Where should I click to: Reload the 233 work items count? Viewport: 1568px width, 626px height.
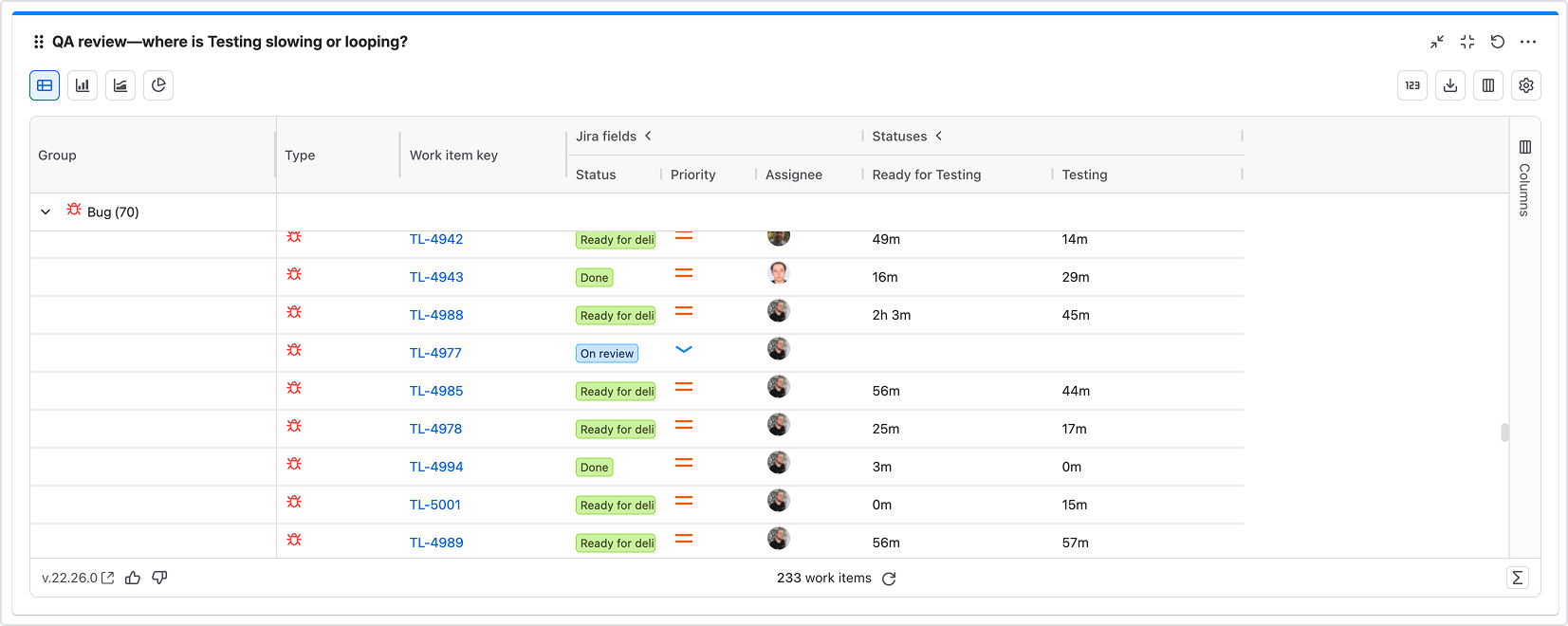coord(889,579)
